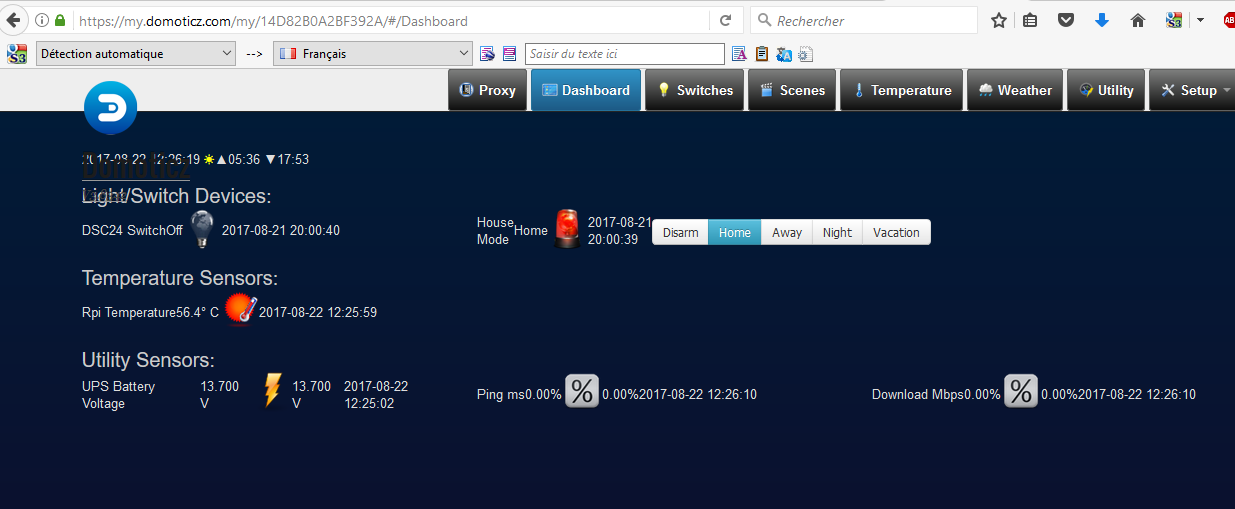1235x509 pixels.
Task: Click the red Adblock icon
Action: pyautogui.click(x=1229, y=20)
